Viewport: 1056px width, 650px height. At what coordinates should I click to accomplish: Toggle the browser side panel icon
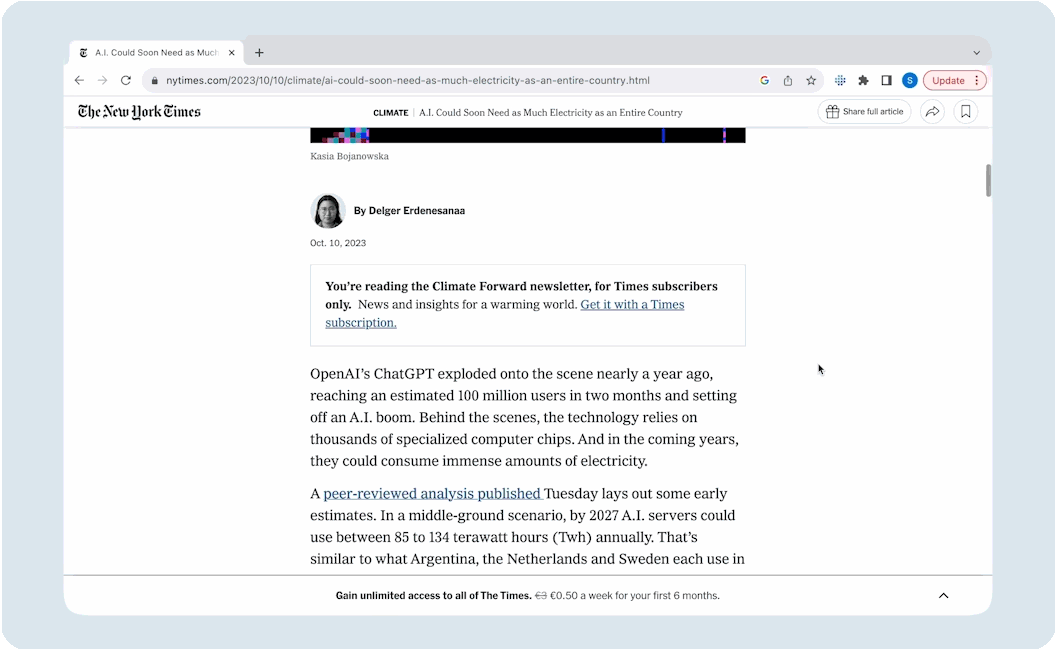(886, 81)
